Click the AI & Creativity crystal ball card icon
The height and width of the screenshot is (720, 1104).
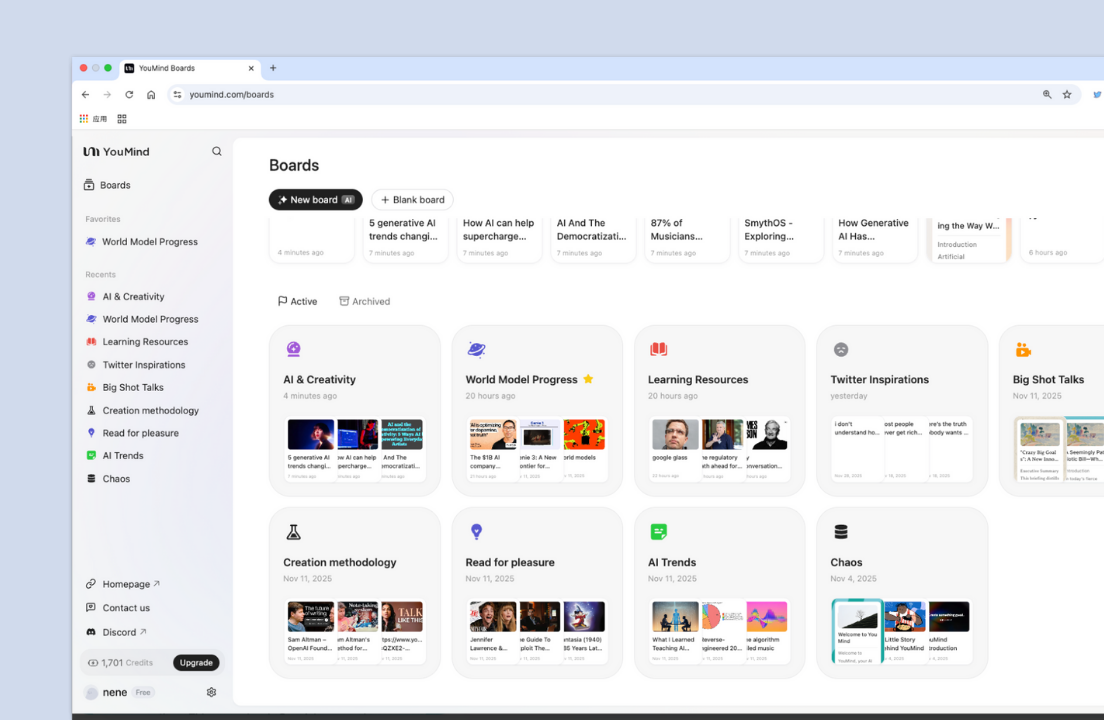[294, 349]
